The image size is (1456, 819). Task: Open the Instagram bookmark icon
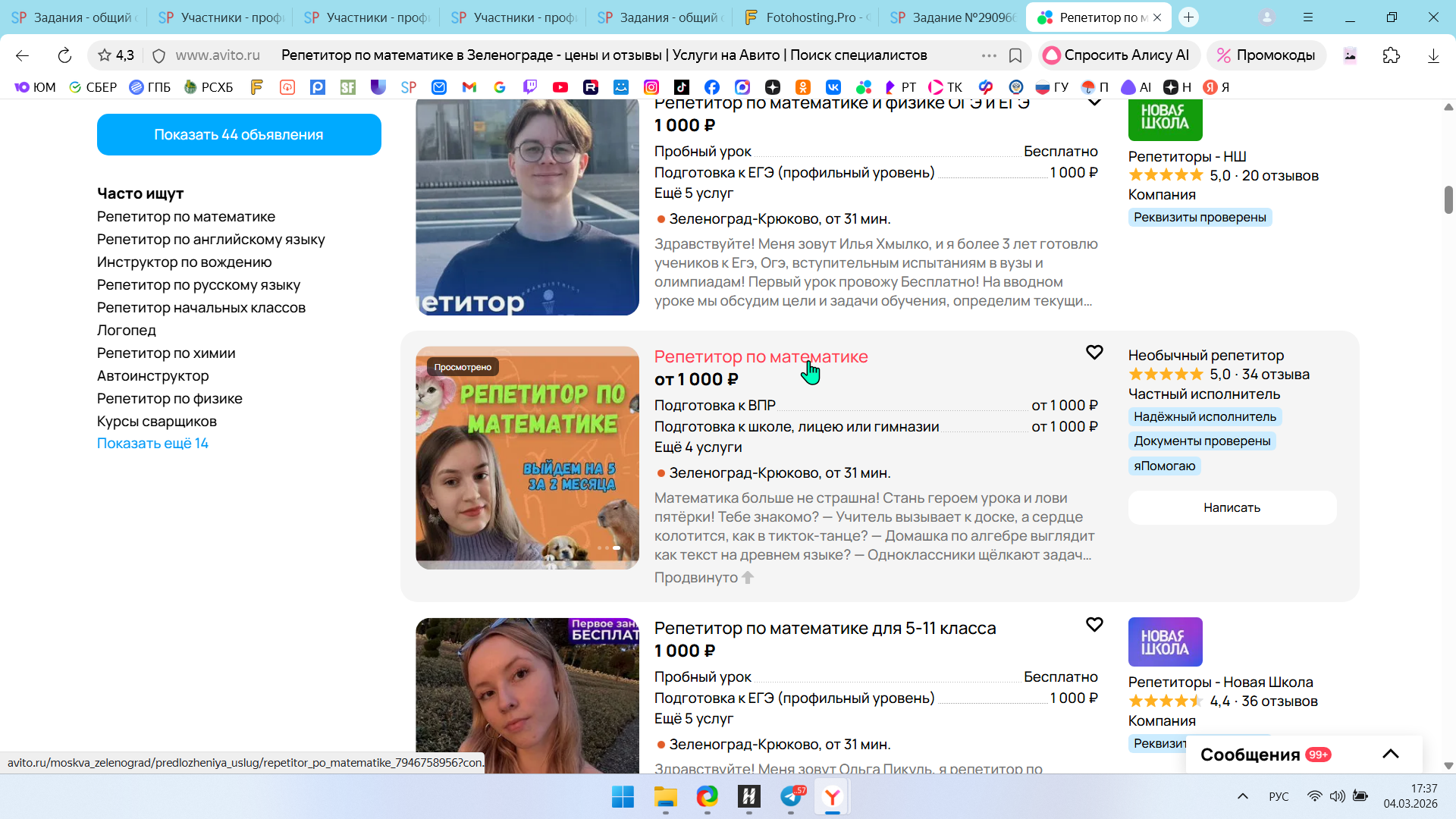pos(651,87)
